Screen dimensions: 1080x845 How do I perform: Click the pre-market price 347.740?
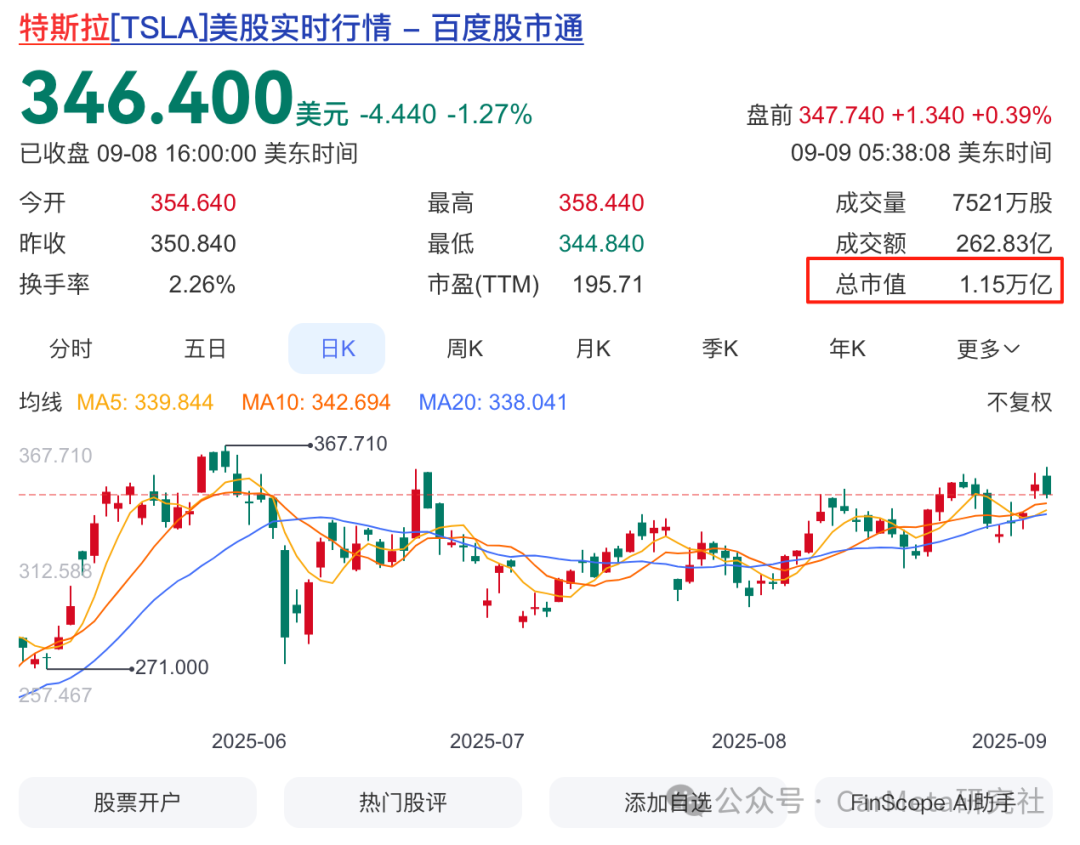pos(841,115)
